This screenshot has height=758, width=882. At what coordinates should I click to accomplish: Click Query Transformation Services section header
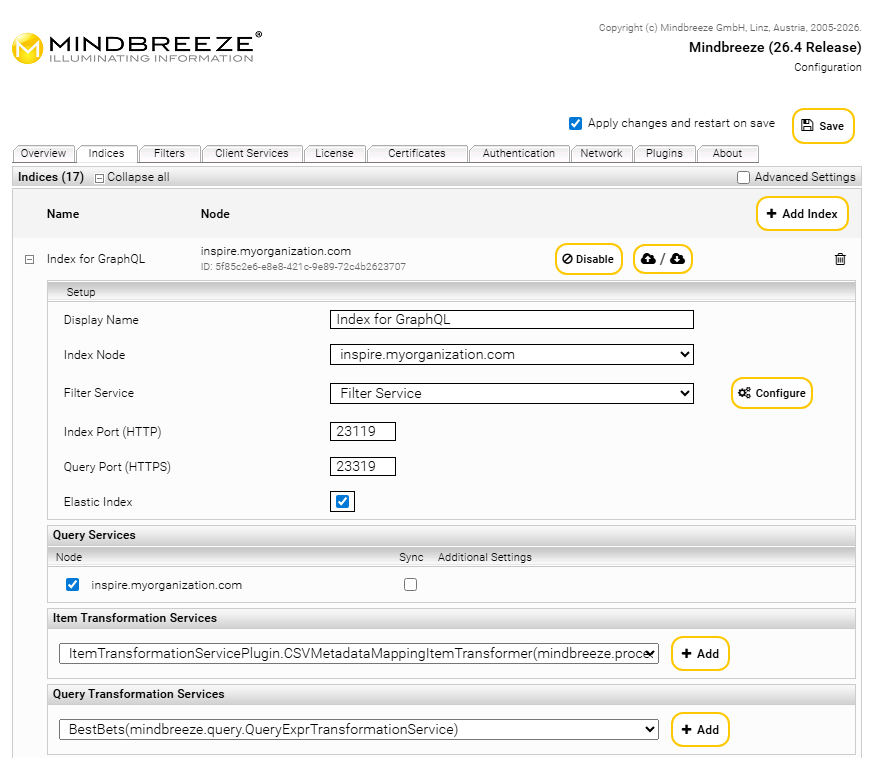tap(451, 694)
